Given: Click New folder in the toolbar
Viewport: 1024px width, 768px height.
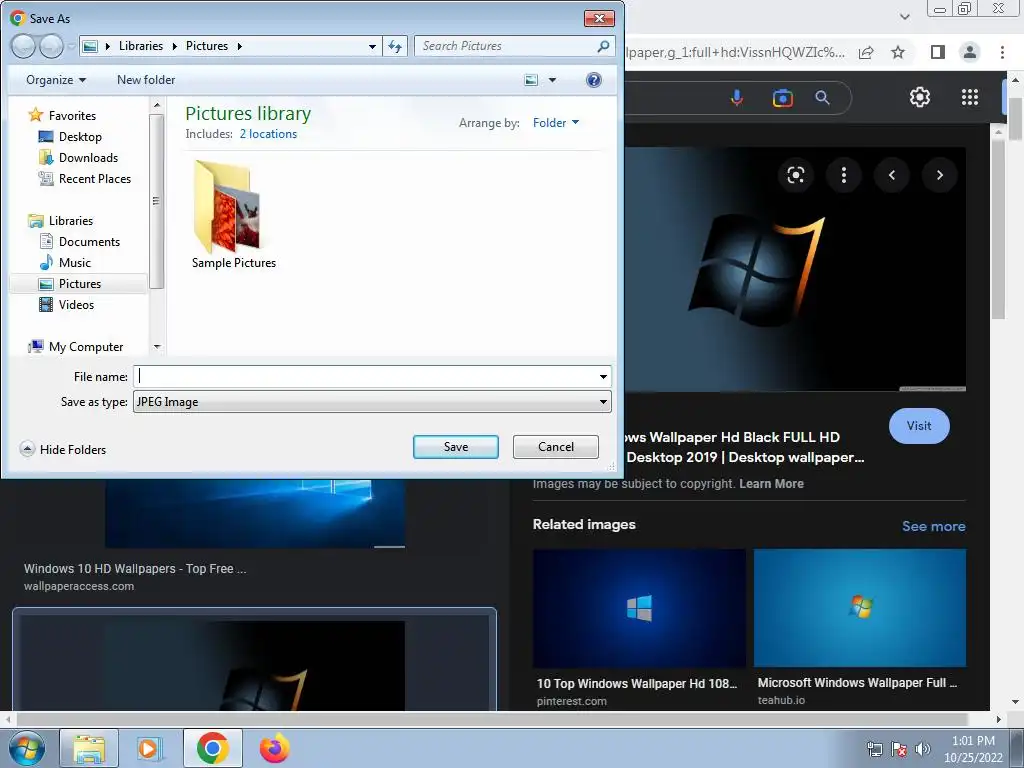Looking at the screenshot, I should (x=146, y=80).
